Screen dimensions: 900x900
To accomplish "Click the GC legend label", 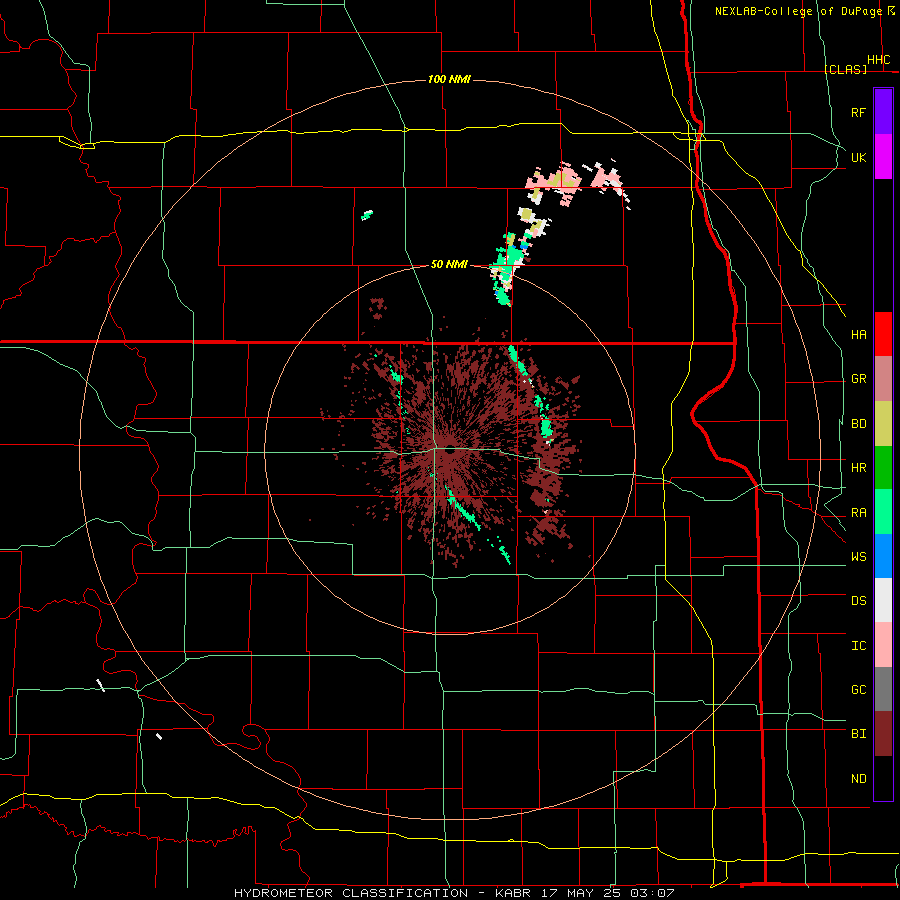I will click(x=858, y=690).
